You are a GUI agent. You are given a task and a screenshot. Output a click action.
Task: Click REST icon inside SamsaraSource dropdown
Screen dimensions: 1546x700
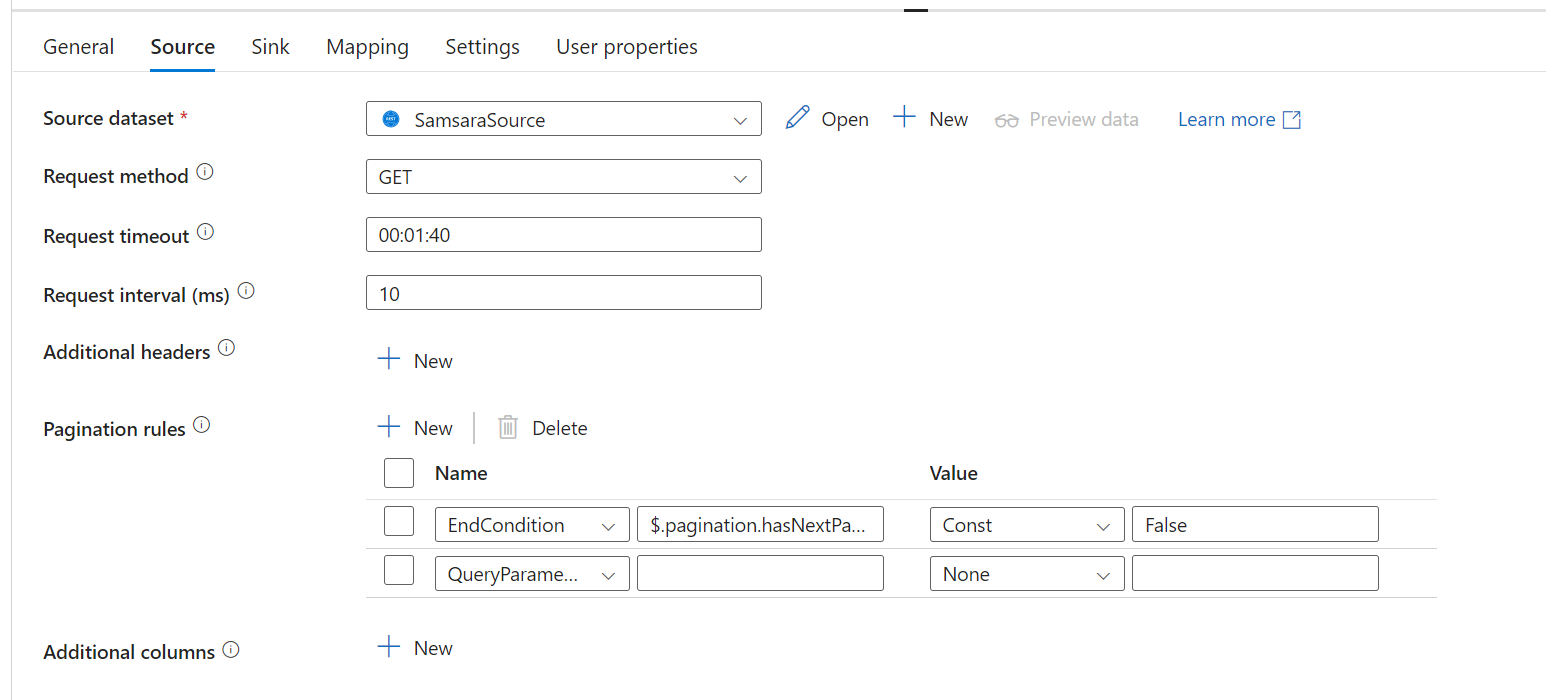(x=391, y=120)
